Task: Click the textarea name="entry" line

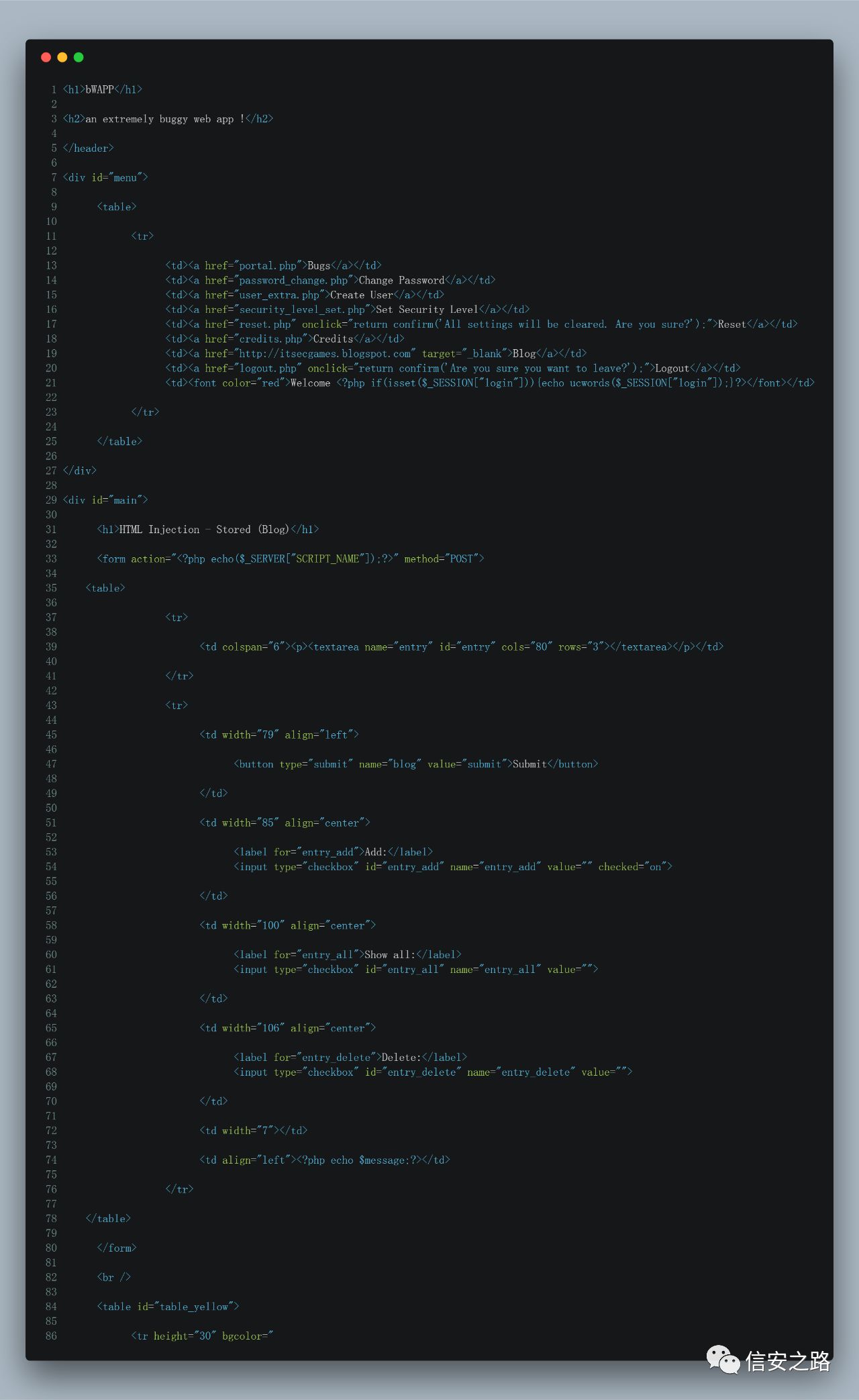Action: point(462,647)
